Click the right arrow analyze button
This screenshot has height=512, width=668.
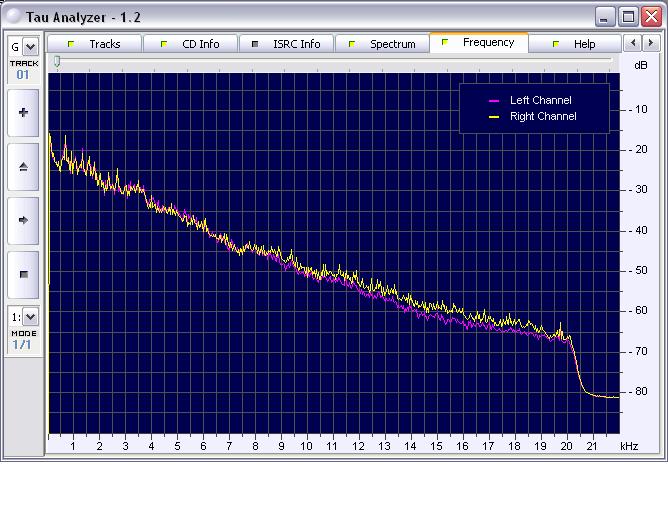point(23,220)
